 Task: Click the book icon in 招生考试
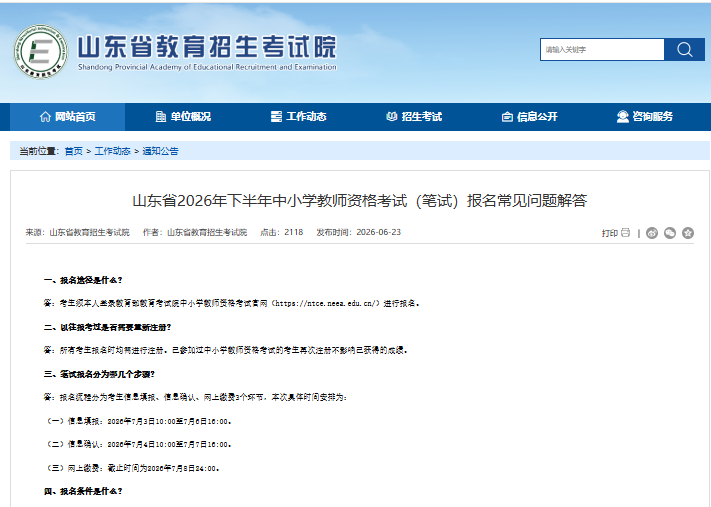pyautogui.click(x=391, y=117)
